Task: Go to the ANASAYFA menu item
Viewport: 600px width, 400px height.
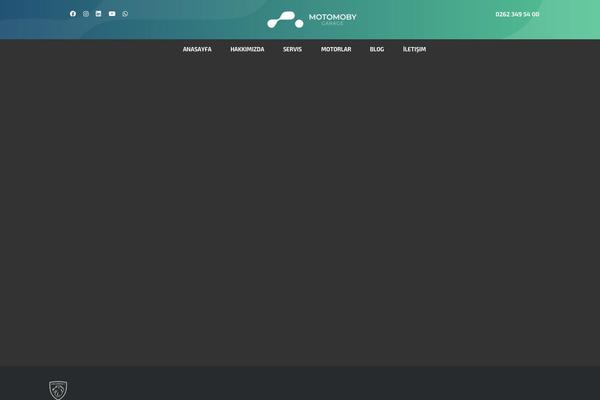Action: click(197, 49)
